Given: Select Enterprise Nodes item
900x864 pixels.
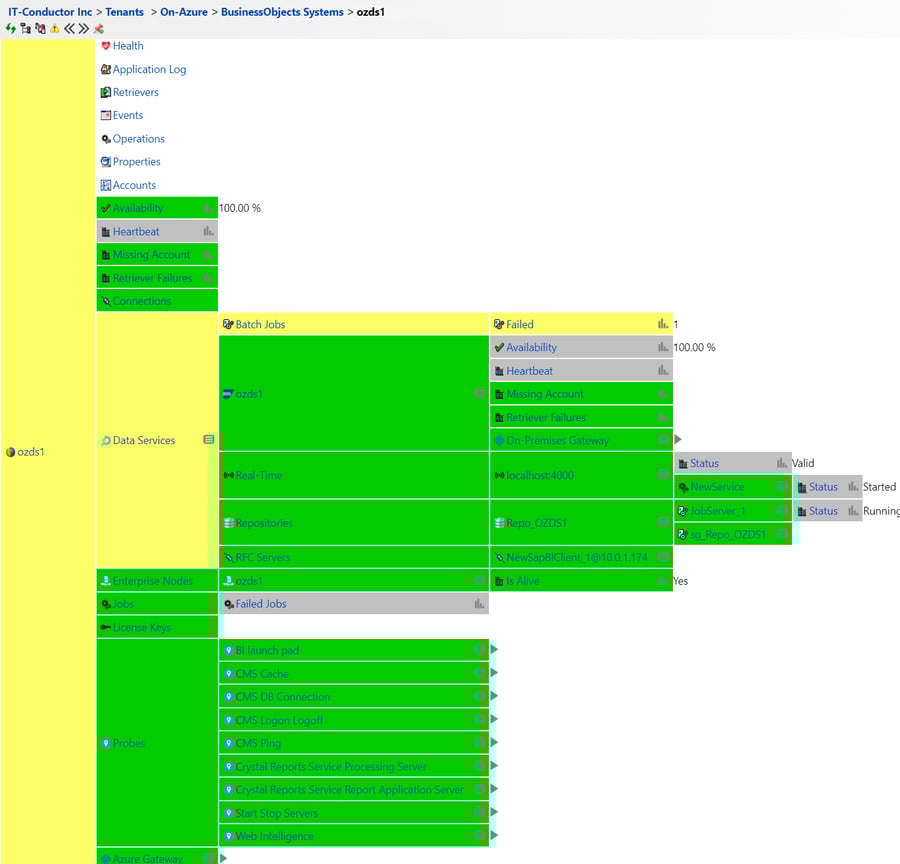Looking at the screenshot, I should pyautogui.click(x=157, y=581).
